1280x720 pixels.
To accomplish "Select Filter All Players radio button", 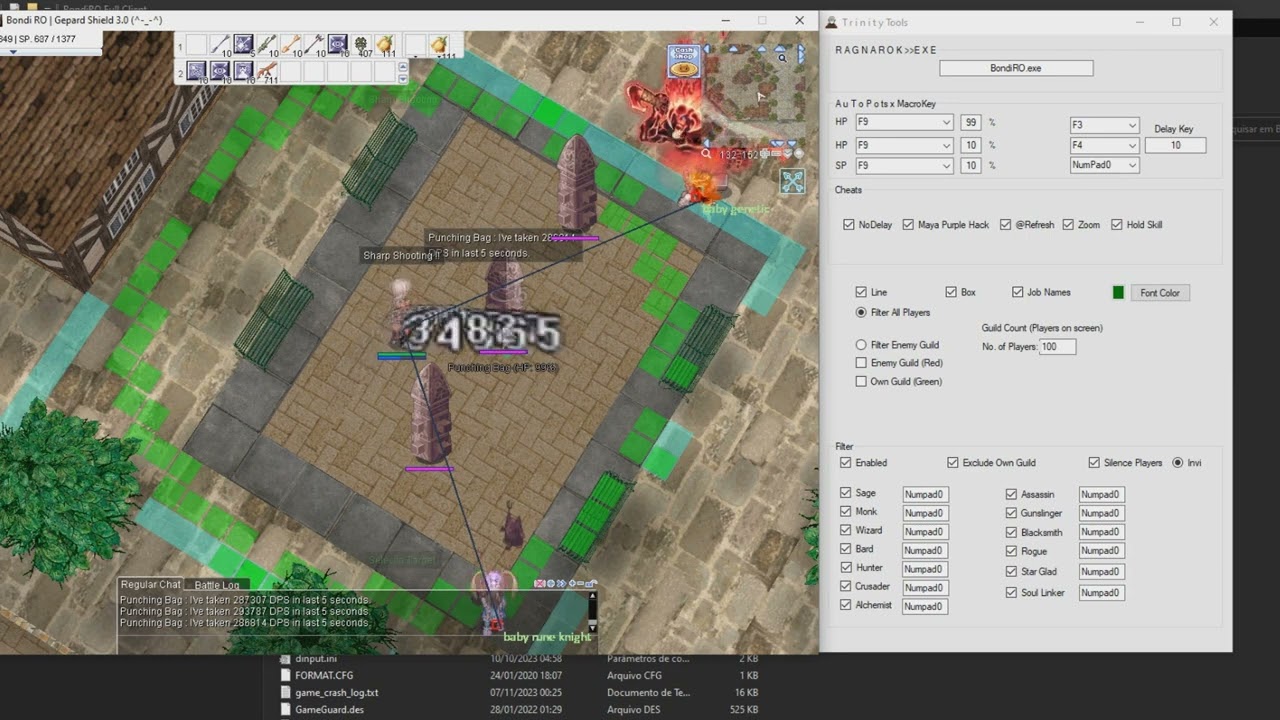I will 861,312.
